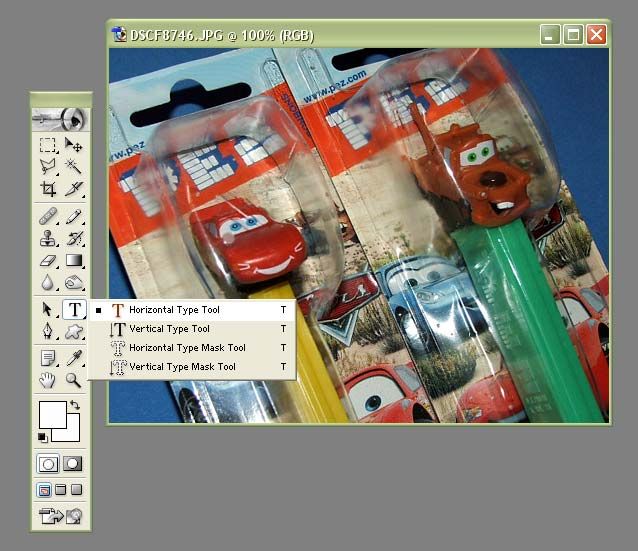Close the DSCF8746.JPG document window
Image resolution: width=638 pixels, height=551 pixels.
(596, 35)
